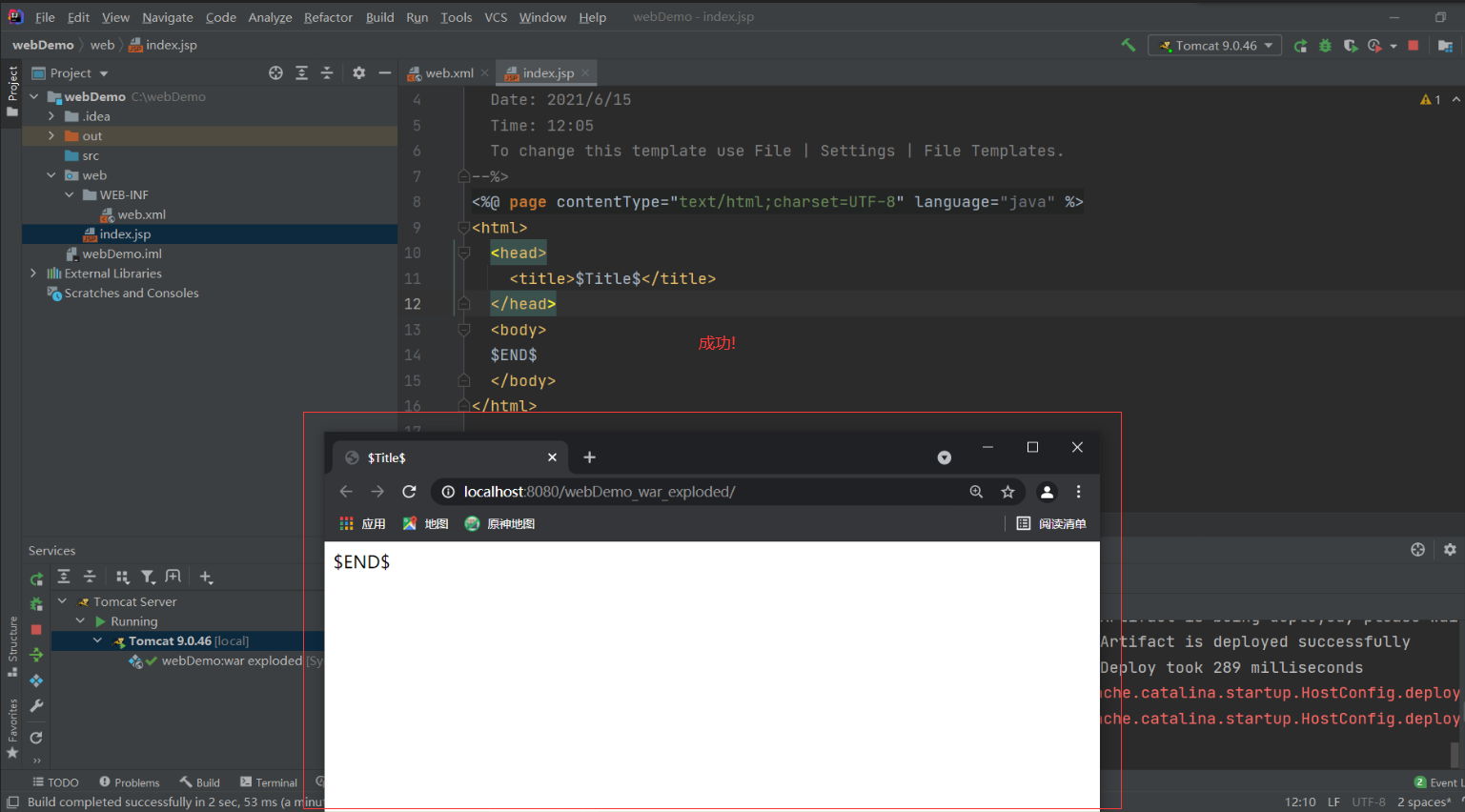This screenshot has height=812, width=1465.
Task: Expand all in Project panel toolbar
Action: point(301,72)
